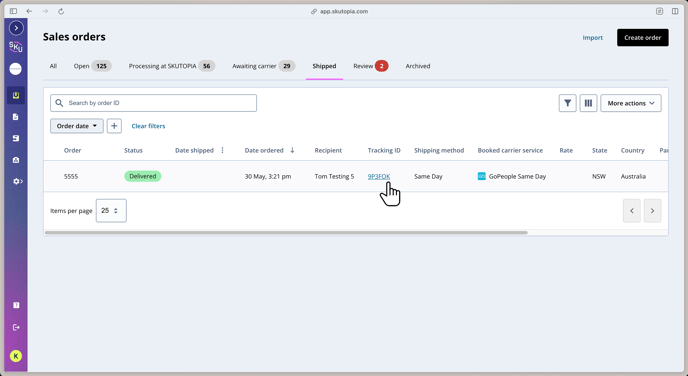Select the Shipped tab

(x=324, y=66)
